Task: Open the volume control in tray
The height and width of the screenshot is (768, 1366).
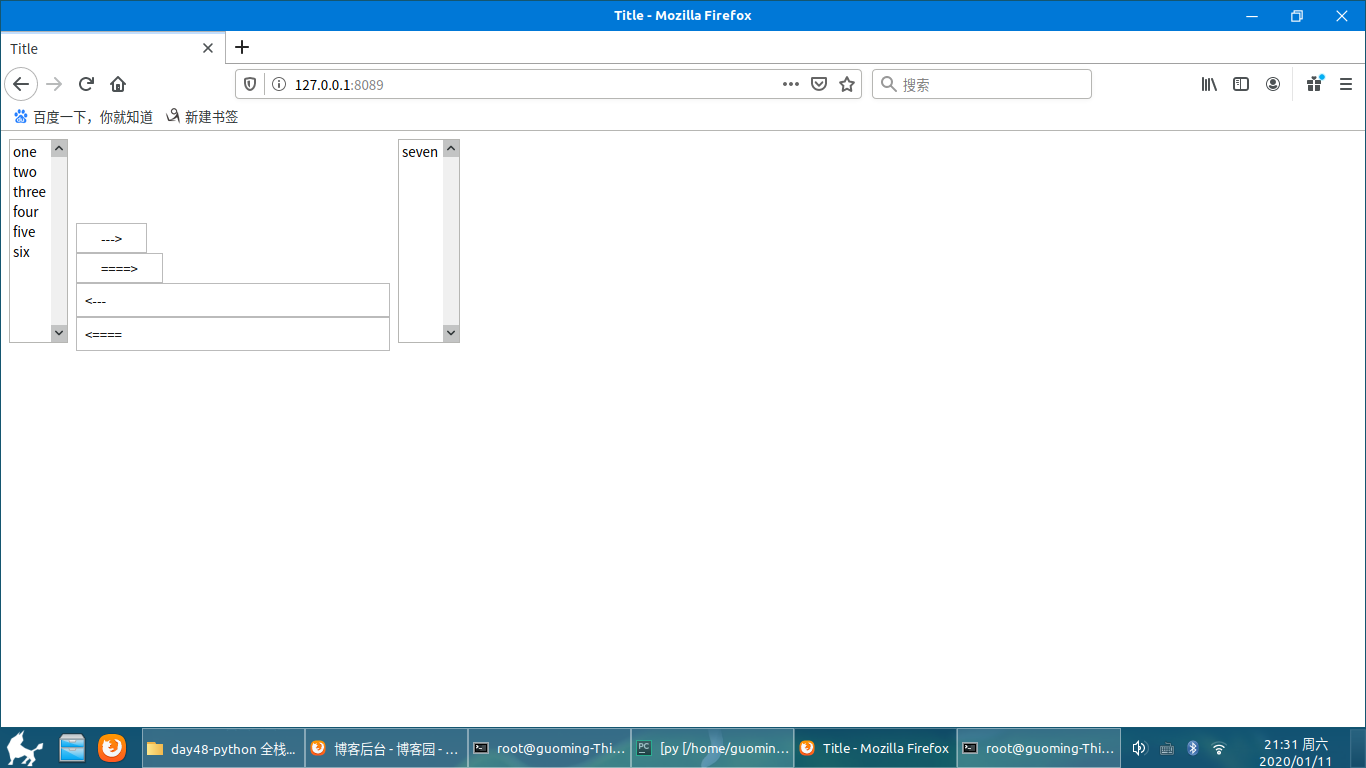Action: pyautogui.click(x=1139, y=748)
